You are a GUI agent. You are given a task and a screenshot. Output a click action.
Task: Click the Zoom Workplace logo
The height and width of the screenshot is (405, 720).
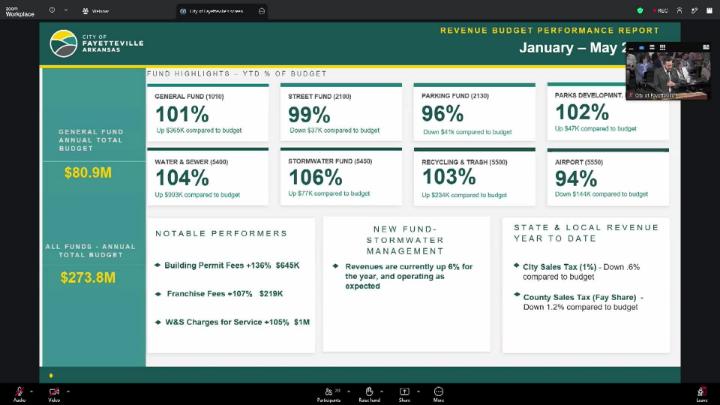click(x=20, y=11)
